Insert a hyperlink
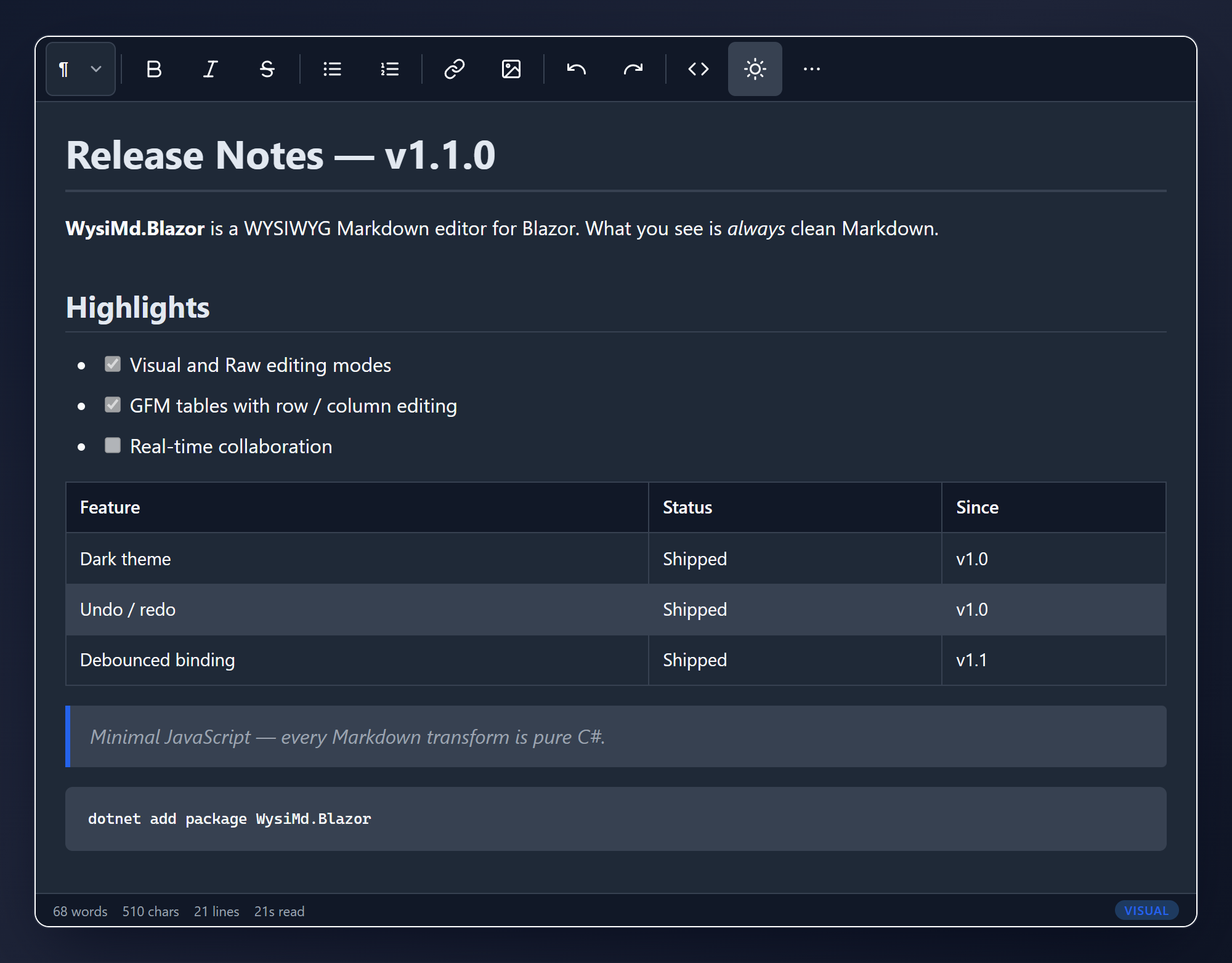Viewport: 1232px width, 963px height. pyautogui.click(x=455, y=69)
